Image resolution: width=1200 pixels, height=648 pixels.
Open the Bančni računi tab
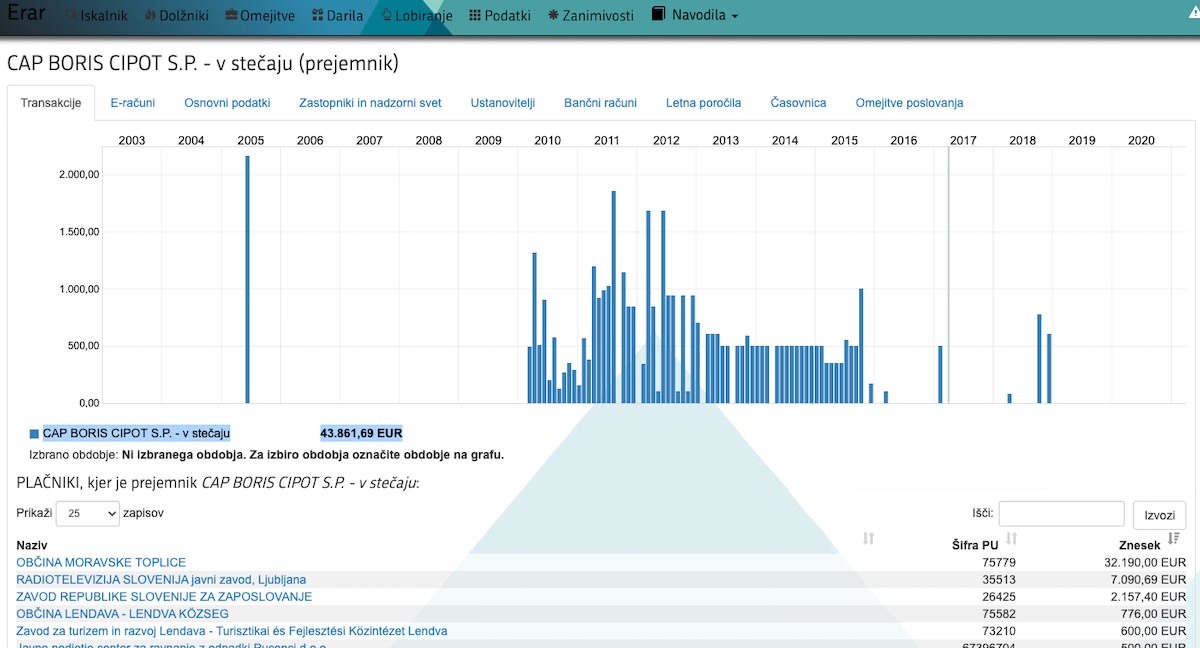[x=600, y=103]
